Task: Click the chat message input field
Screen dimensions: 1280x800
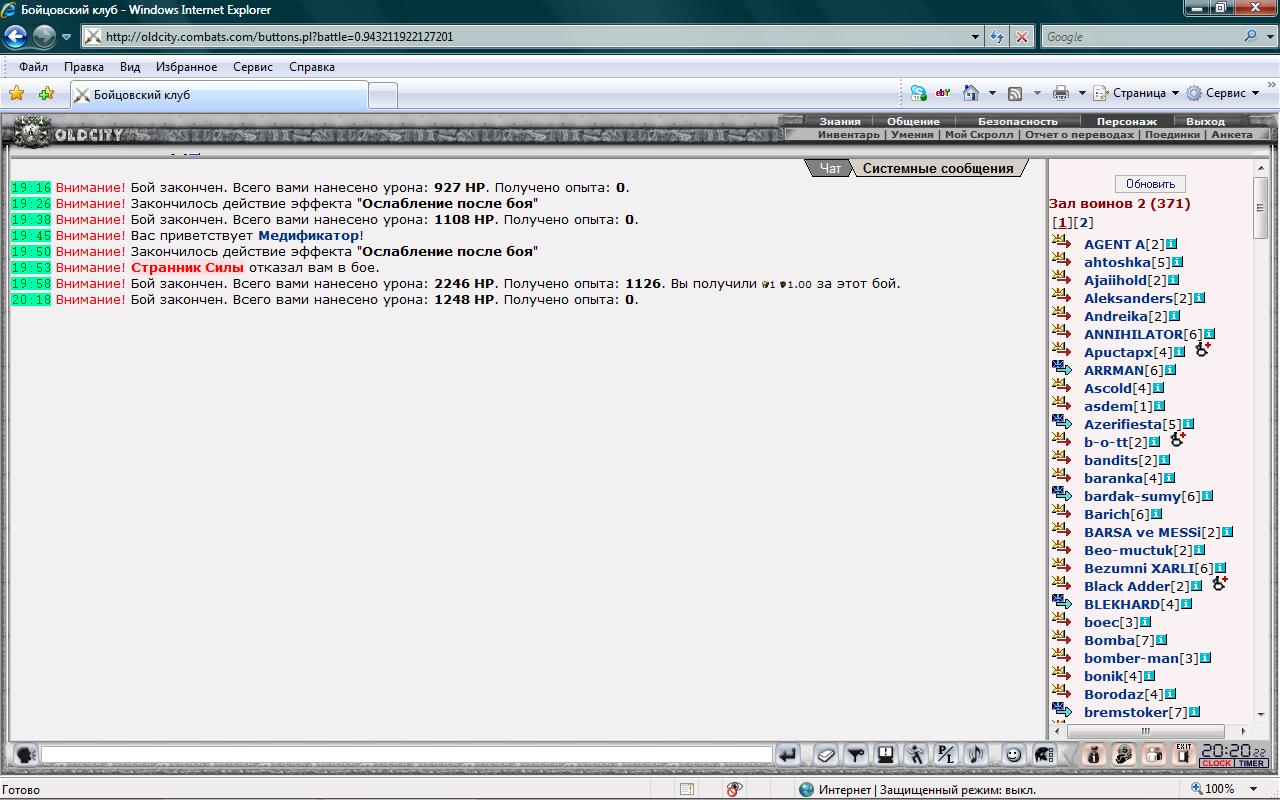Action: click(x=406, y=755)
